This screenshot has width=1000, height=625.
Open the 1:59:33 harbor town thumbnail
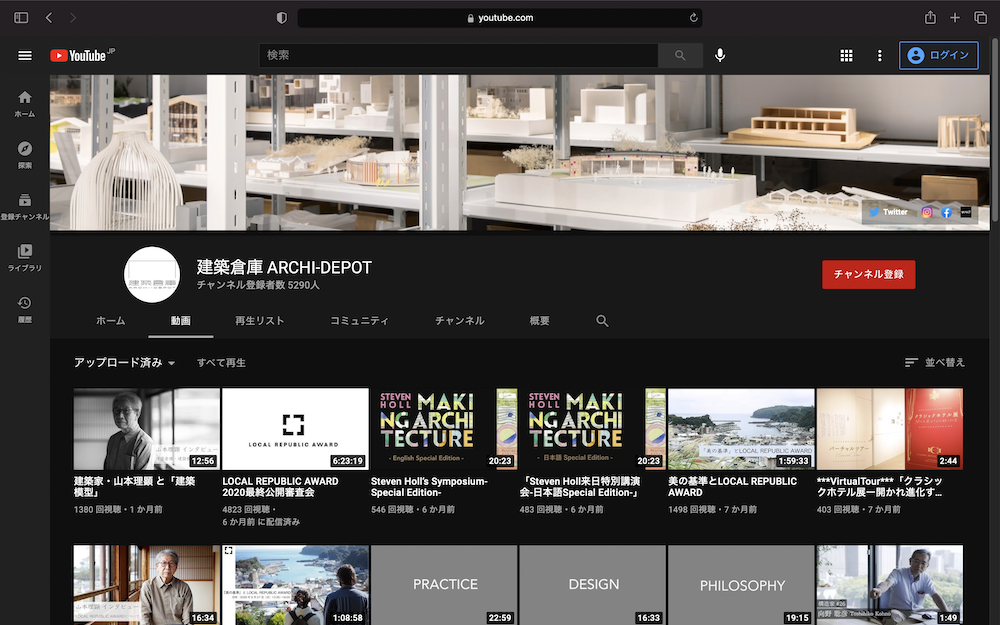click(x=741, y=429)
